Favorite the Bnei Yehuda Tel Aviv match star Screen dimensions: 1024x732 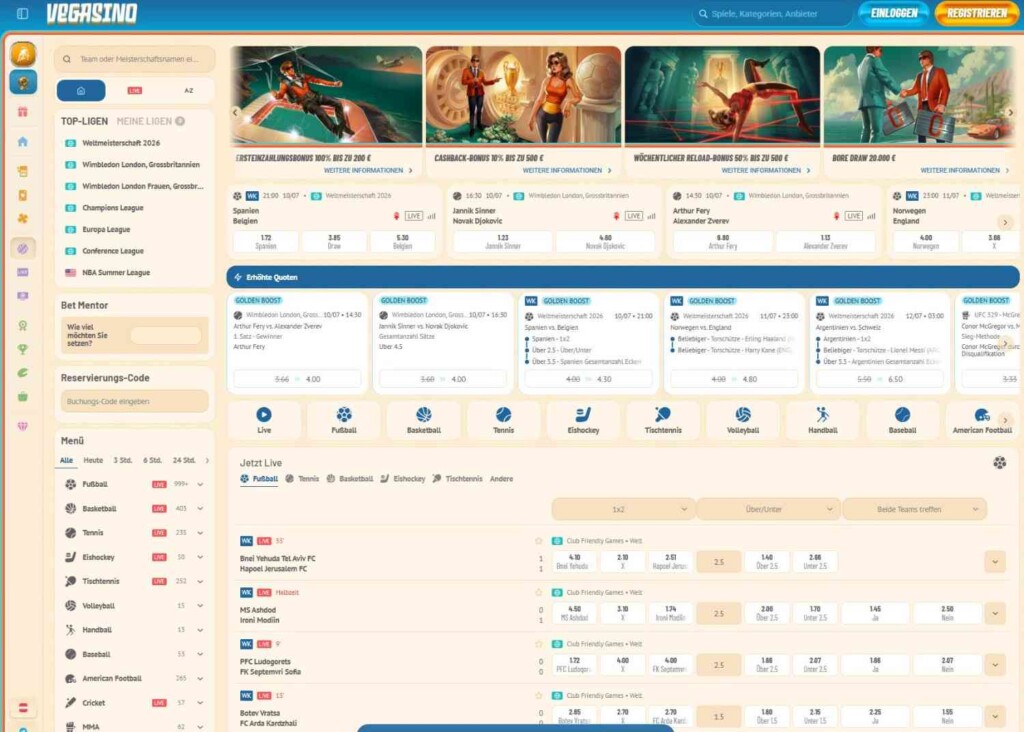(538, 541)
